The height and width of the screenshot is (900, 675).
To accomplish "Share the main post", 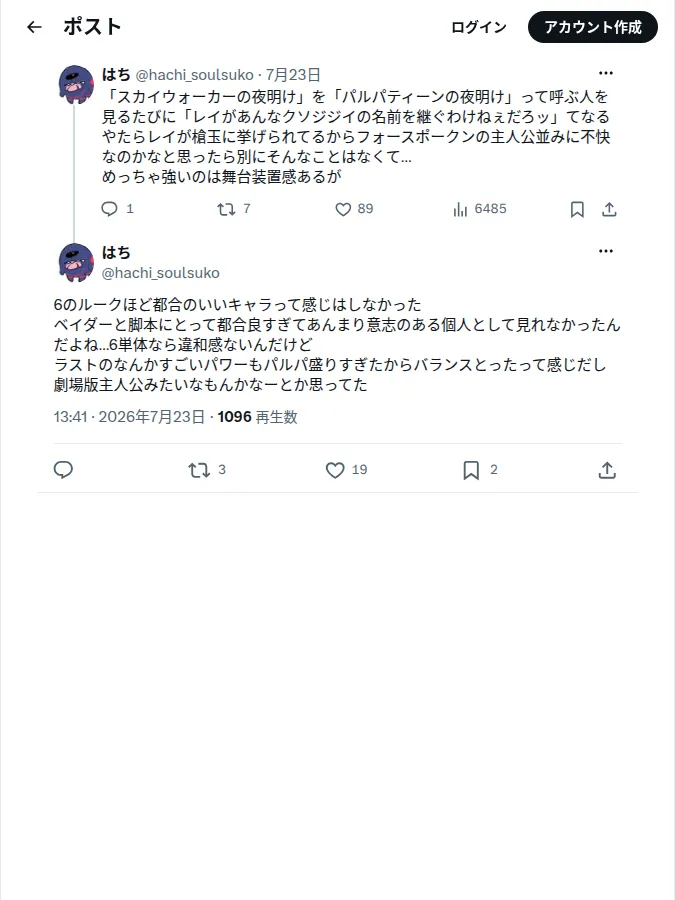I will (607, 471).
